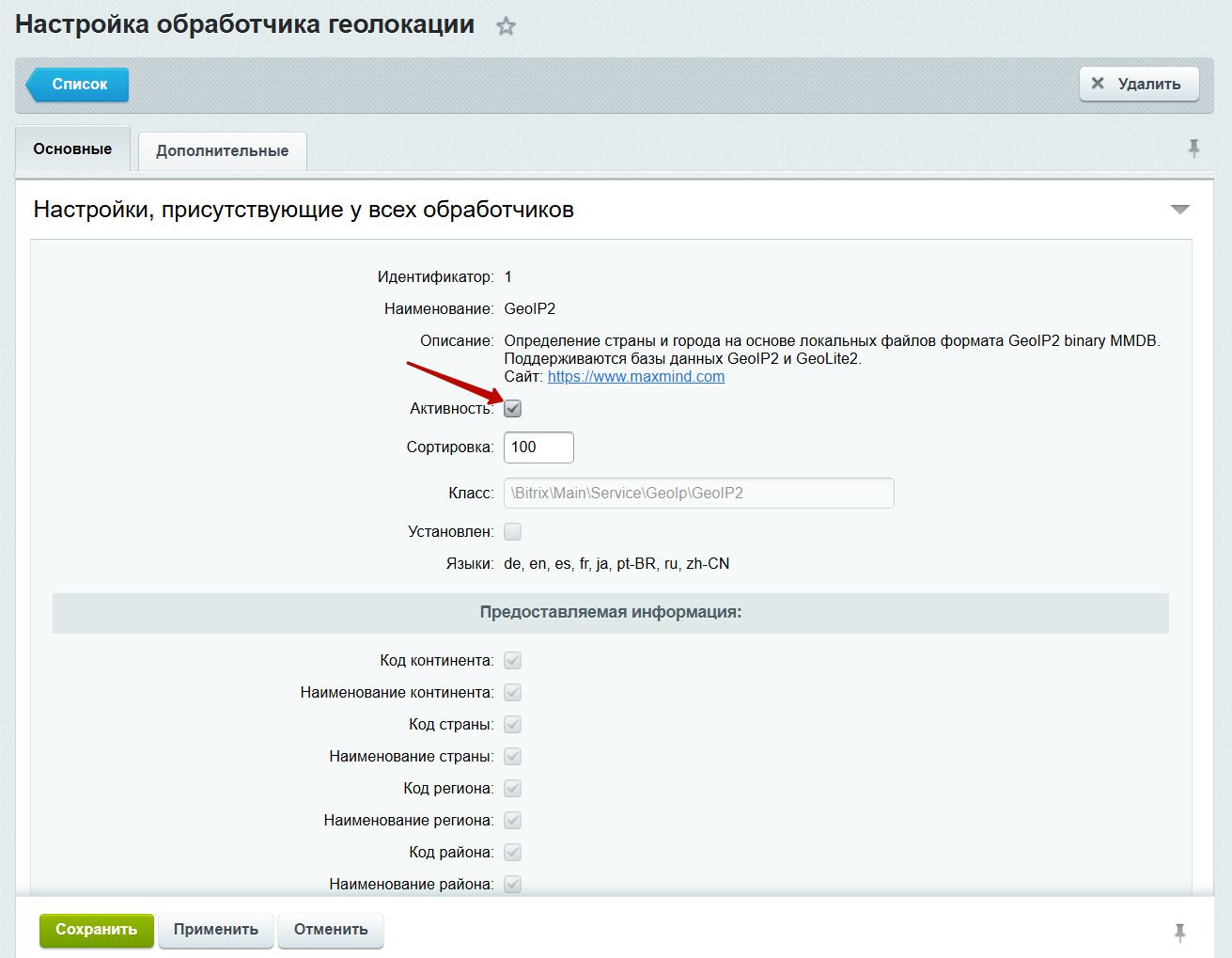Image resolution: width=1232 pixels, height=958 pixels.
Task: Toggle the Активность checkbox
Action: pyautogui.click(x=512, y=408)
